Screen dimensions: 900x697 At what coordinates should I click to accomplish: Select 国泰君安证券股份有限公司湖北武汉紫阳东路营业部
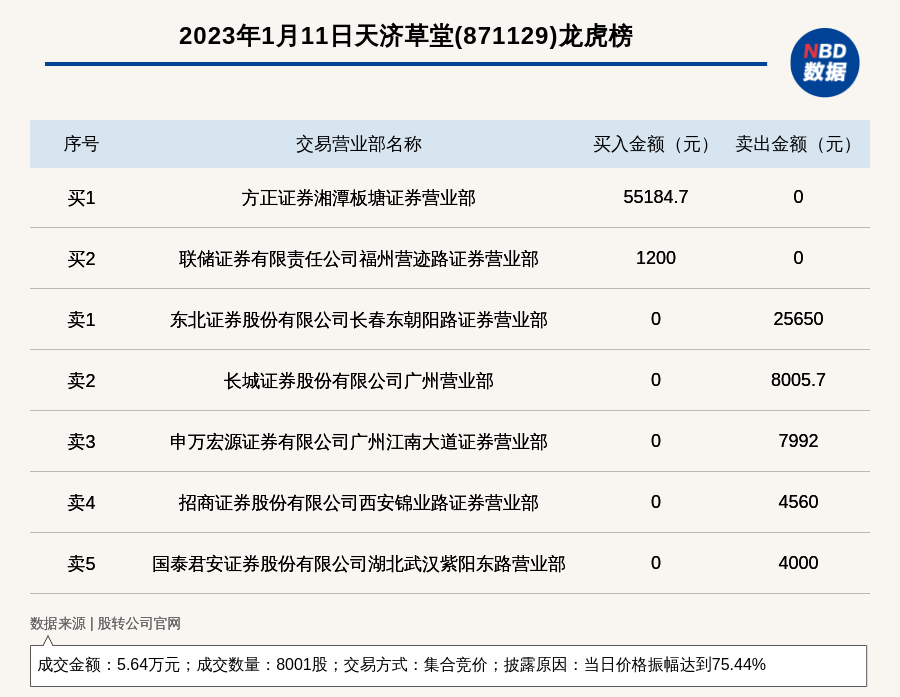click(x=359, y=564)
